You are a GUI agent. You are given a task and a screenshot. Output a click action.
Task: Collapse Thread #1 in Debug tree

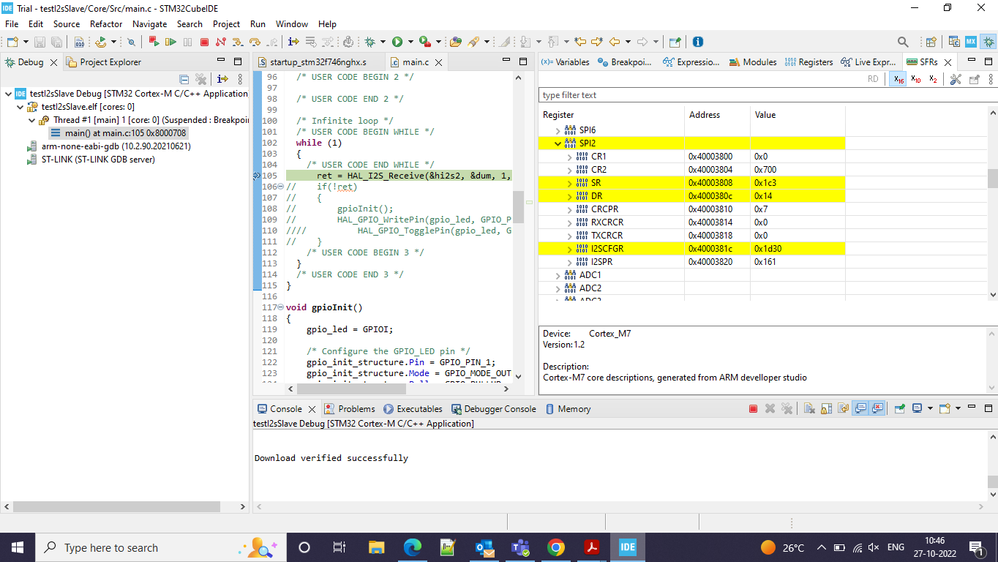[x=32, y=120]
